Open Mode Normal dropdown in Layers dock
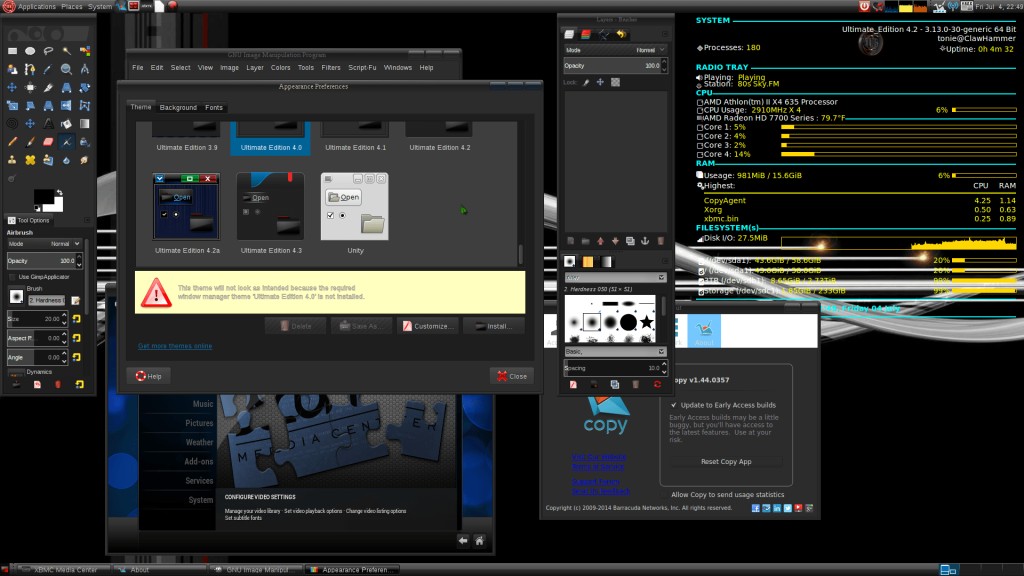 (x=615, y=50)
